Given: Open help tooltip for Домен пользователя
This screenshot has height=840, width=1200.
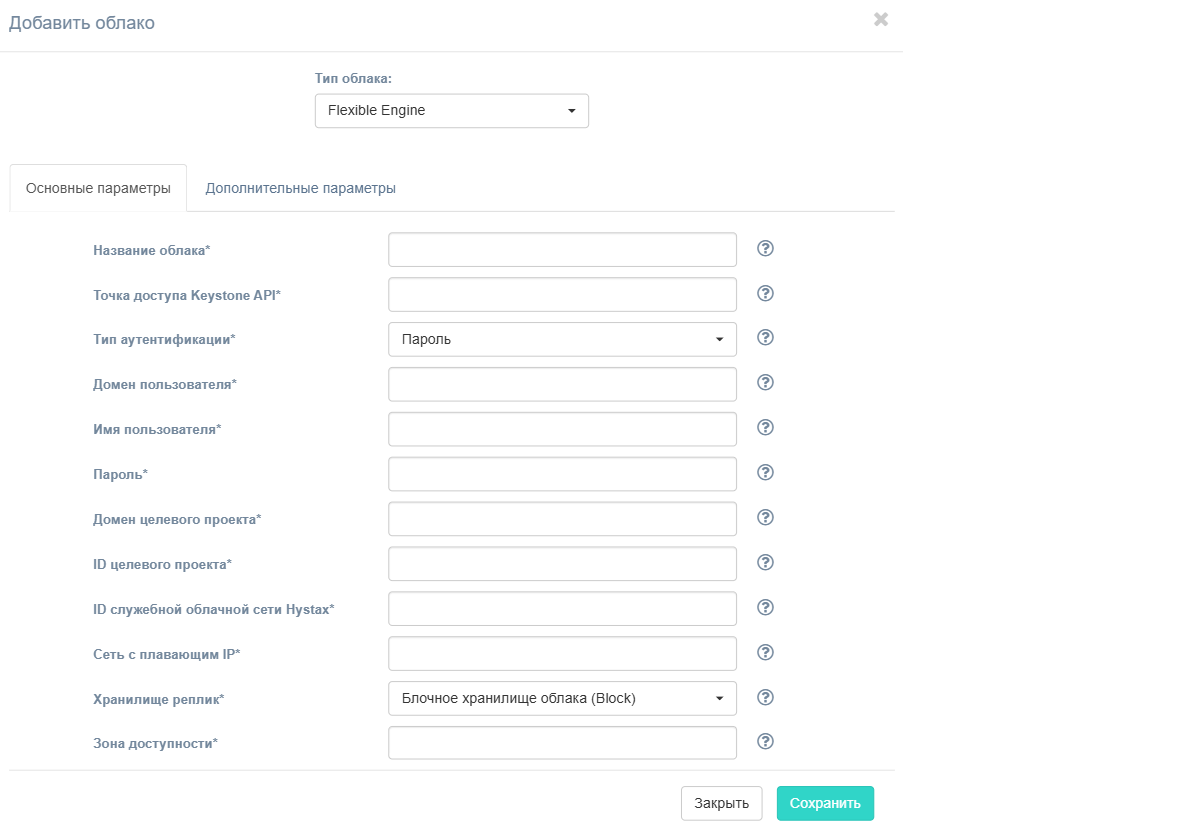Looking at the screenshot, I should point(766,383).
